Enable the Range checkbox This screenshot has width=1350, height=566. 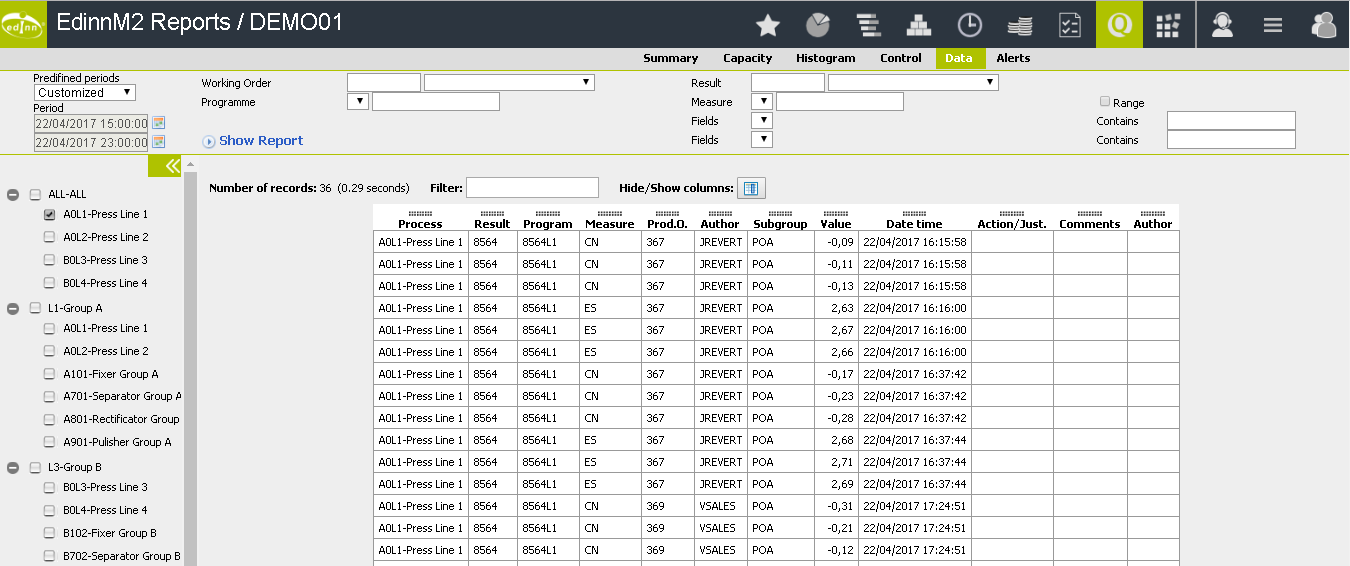tap(1105, 102)
